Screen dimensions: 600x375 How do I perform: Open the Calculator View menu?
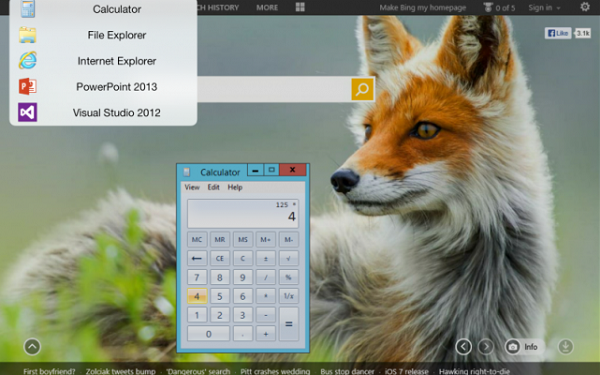tap(192, 187)
